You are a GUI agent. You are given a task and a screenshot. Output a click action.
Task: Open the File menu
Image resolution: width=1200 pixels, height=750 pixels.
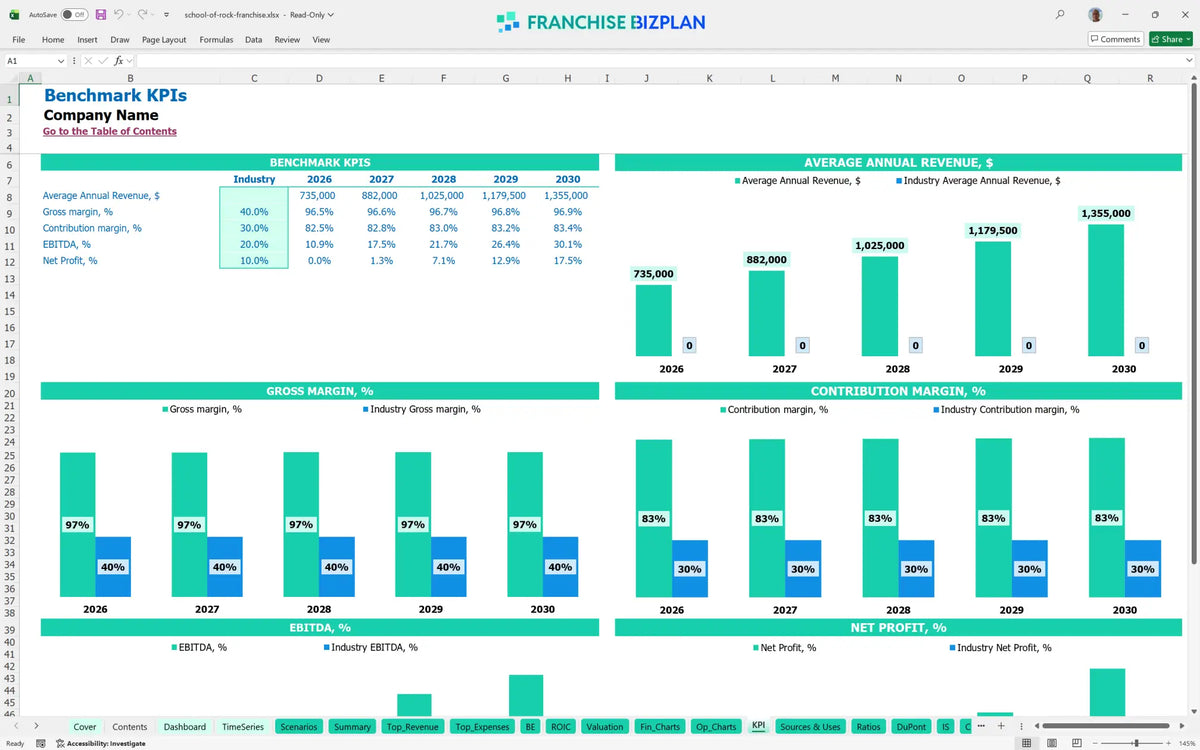[x=19, y=40]
